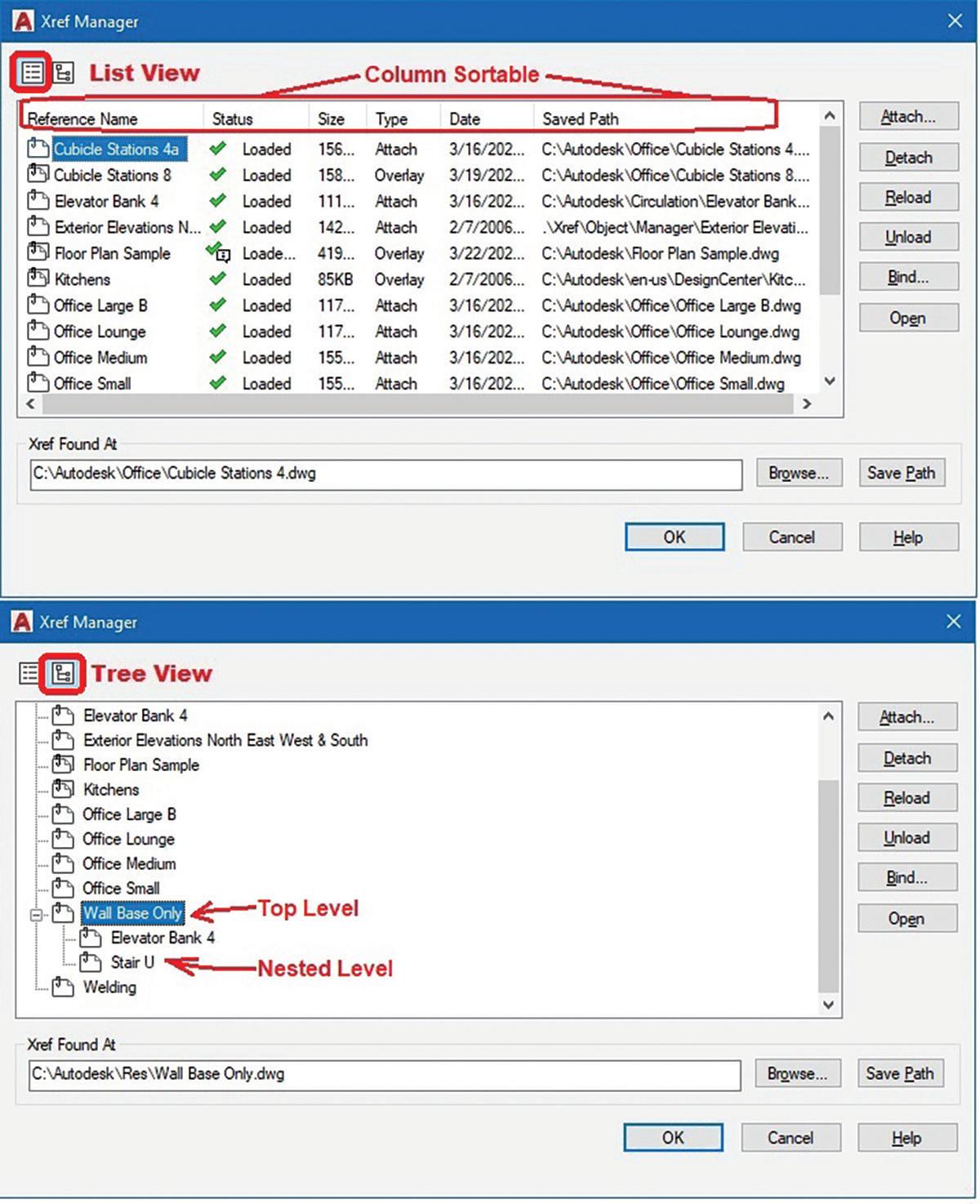The image size is (980, 1204).
Task: Click the Xref Found At field showing Wall Base Only.dwg
Action: (385, 1074)
